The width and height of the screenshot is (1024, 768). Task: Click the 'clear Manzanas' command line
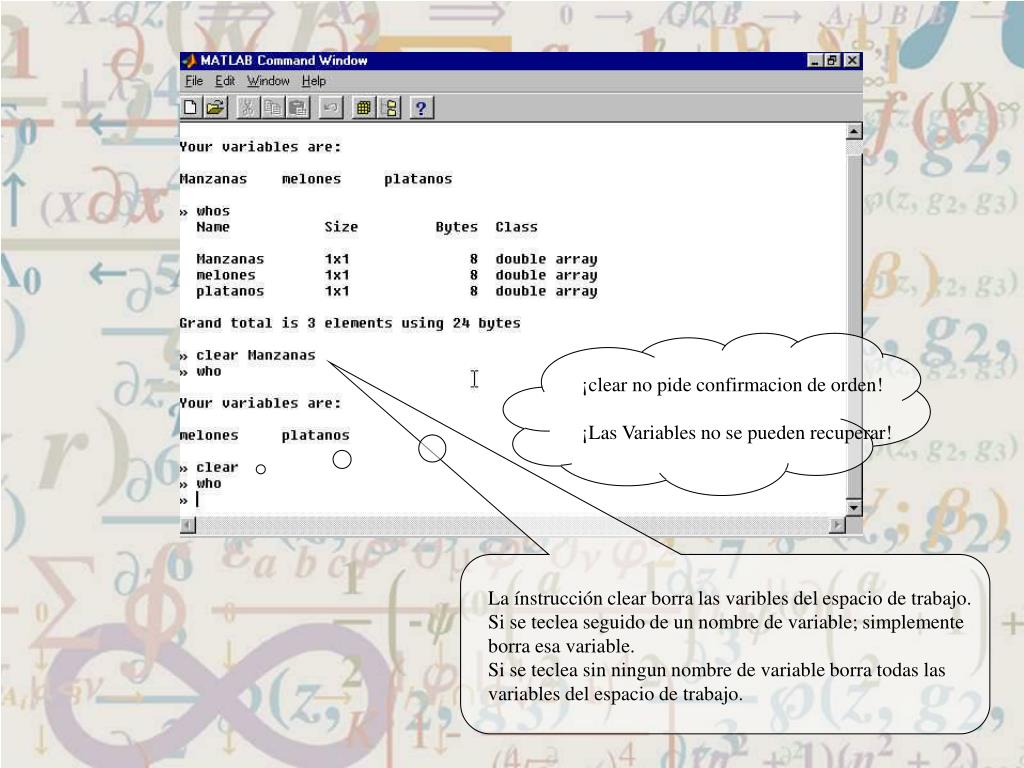[248, 355]
